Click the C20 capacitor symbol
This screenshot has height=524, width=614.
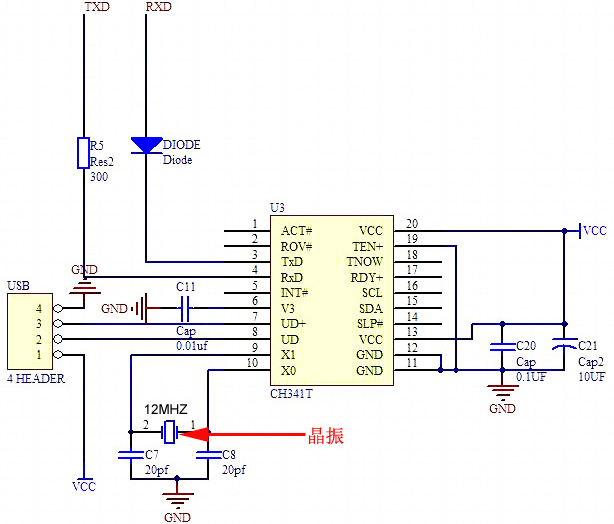tap(500, 348)
